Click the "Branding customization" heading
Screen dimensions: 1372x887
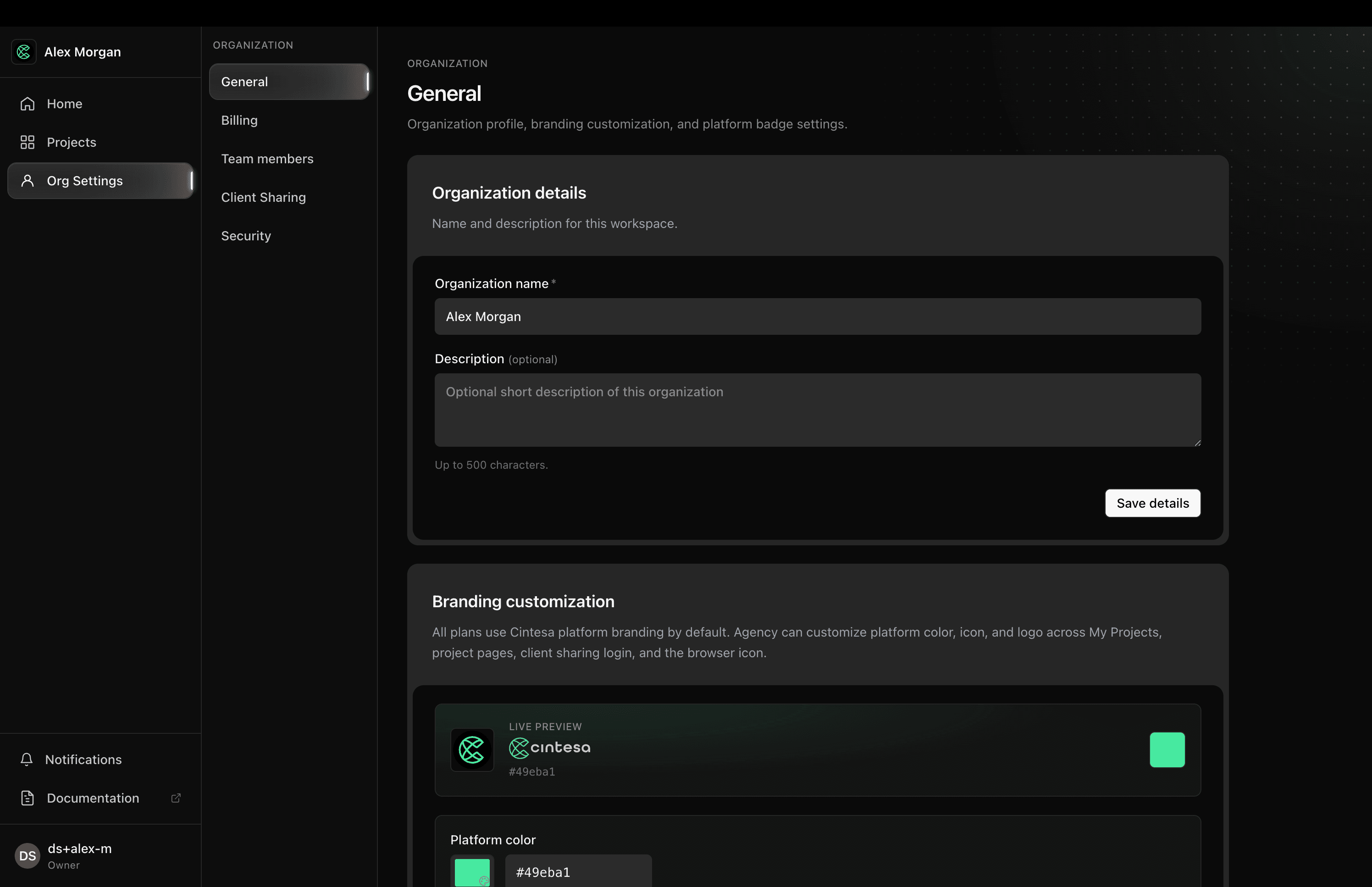pyautogui.click(x=523, y=602)
